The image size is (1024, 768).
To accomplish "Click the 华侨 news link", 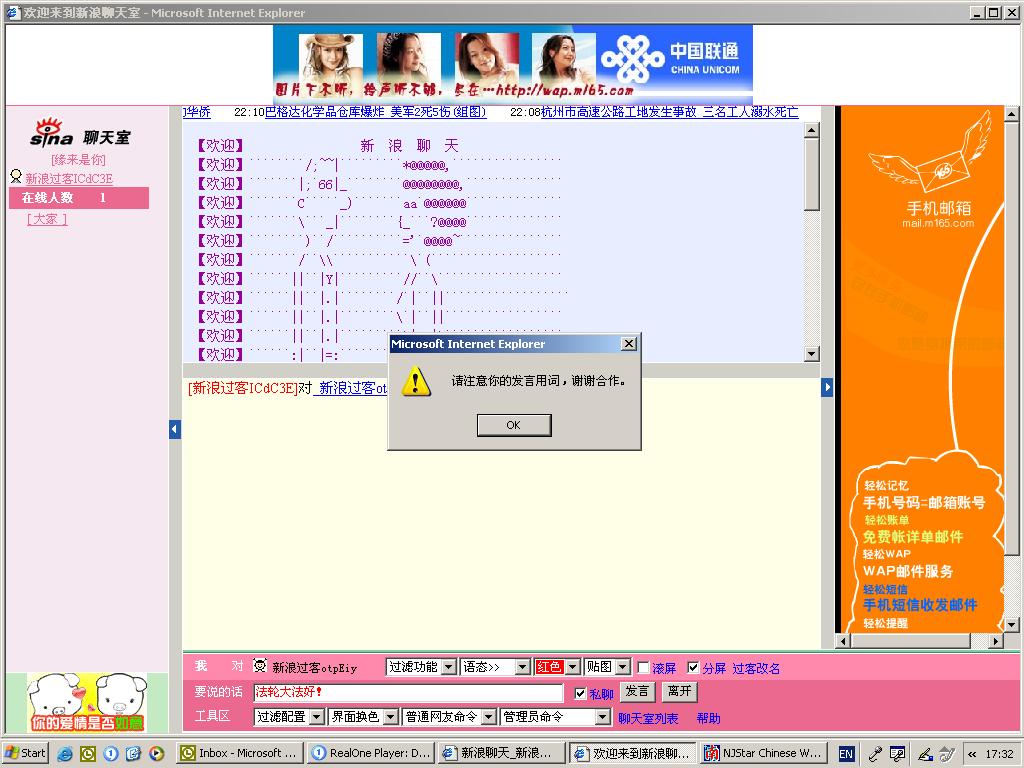I will (197, 112).
